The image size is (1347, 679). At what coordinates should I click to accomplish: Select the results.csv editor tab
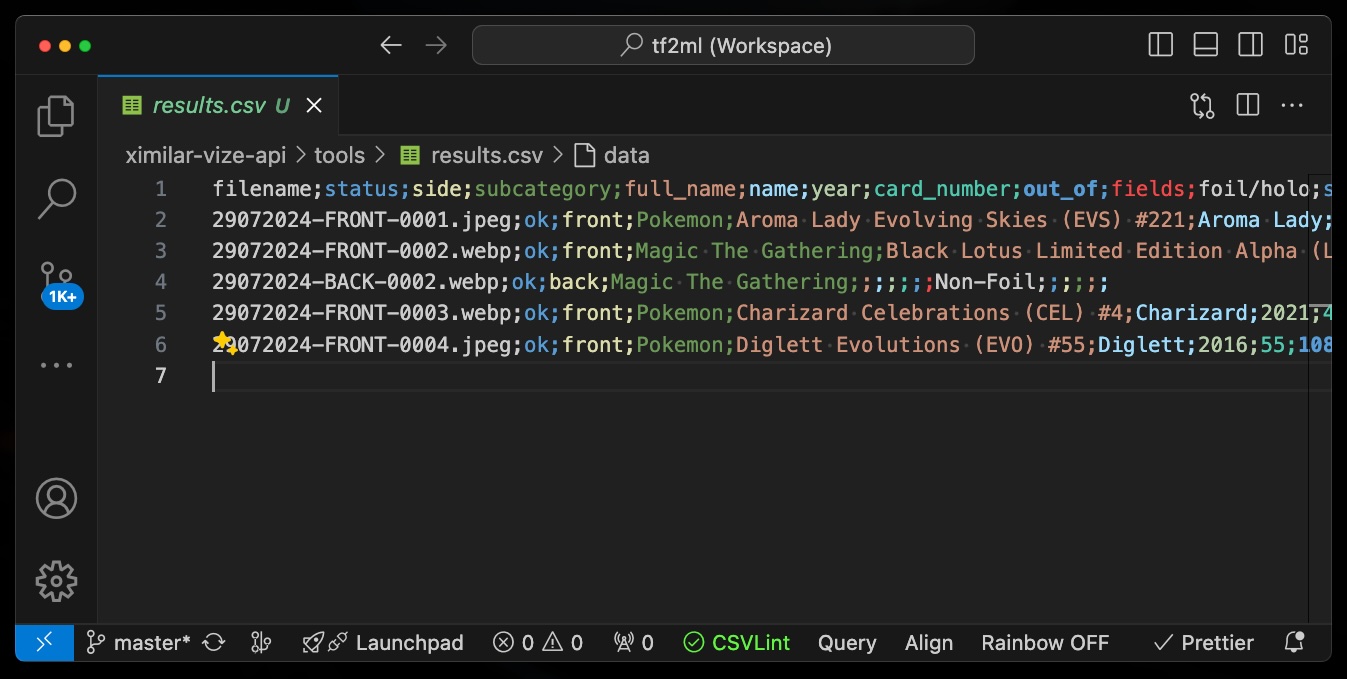[208, 105]
